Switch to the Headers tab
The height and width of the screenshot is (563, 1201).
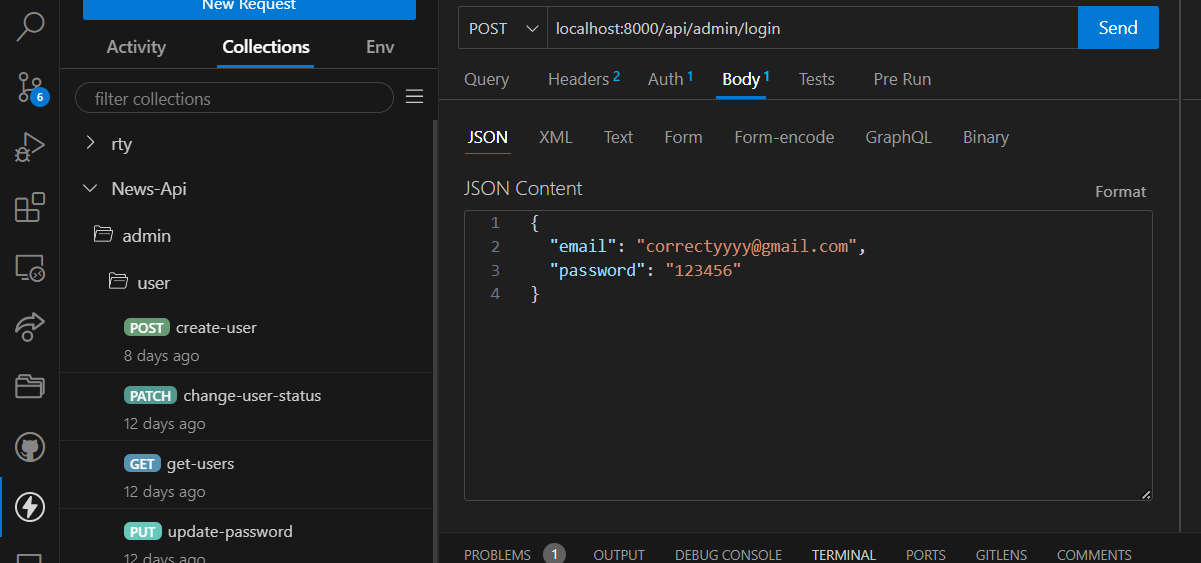pos(583,79)
